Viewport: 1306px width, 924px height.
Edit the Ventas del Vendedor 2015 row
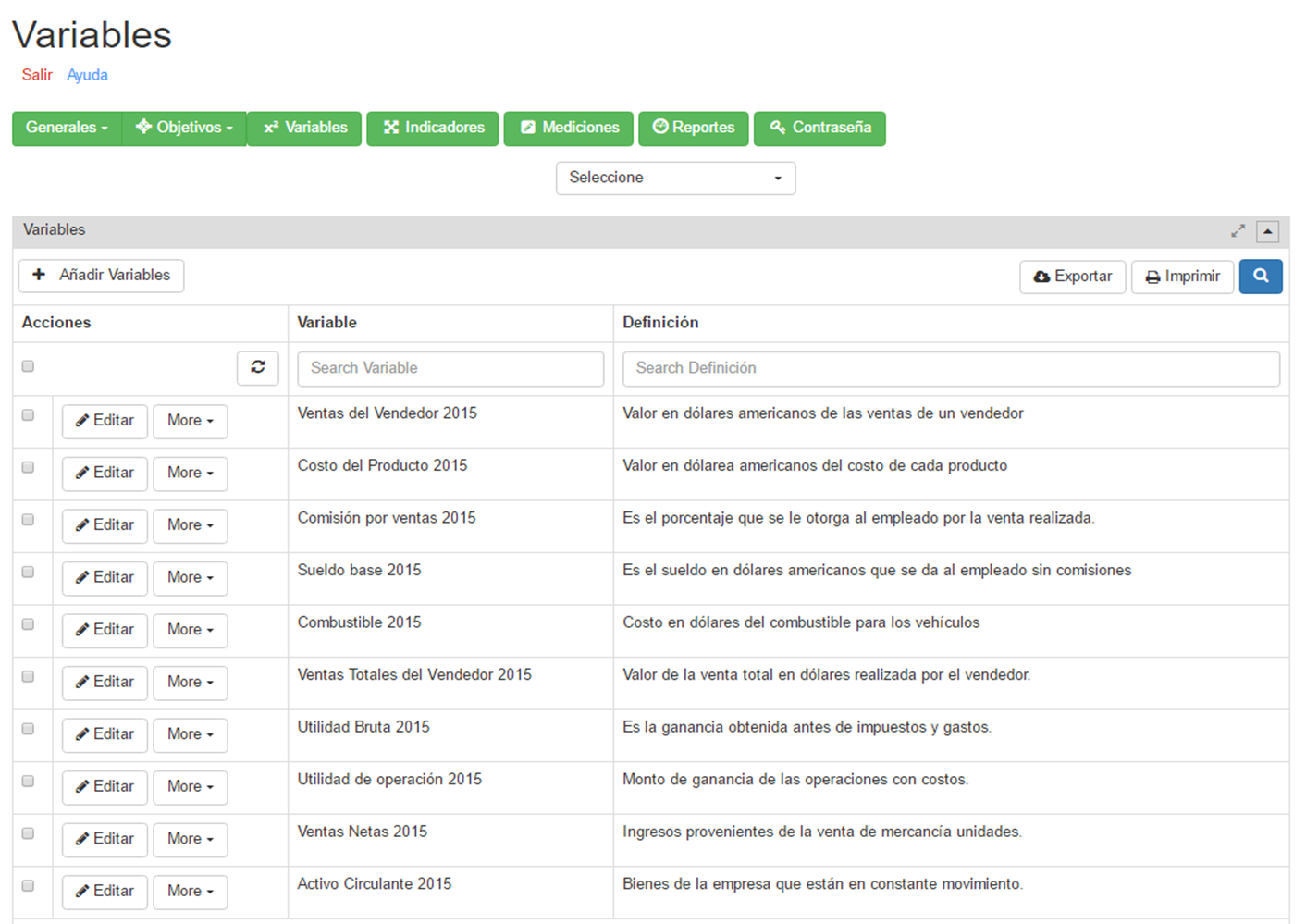[105, 421]
